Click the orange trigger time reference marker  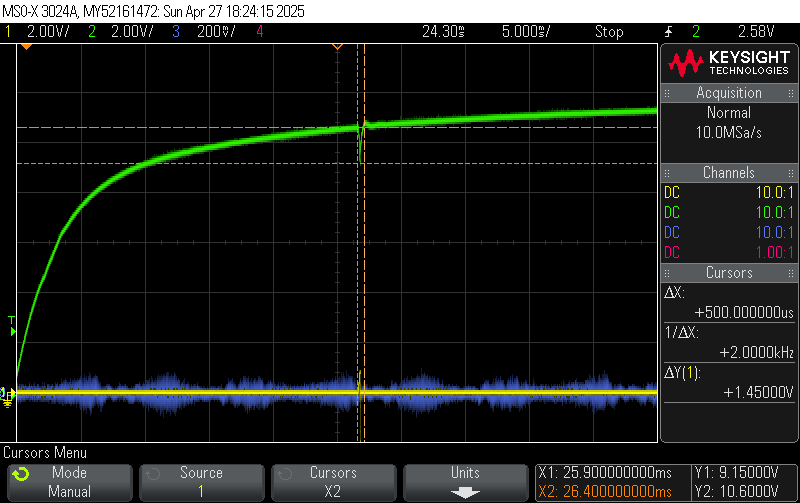tap(26, 47)
